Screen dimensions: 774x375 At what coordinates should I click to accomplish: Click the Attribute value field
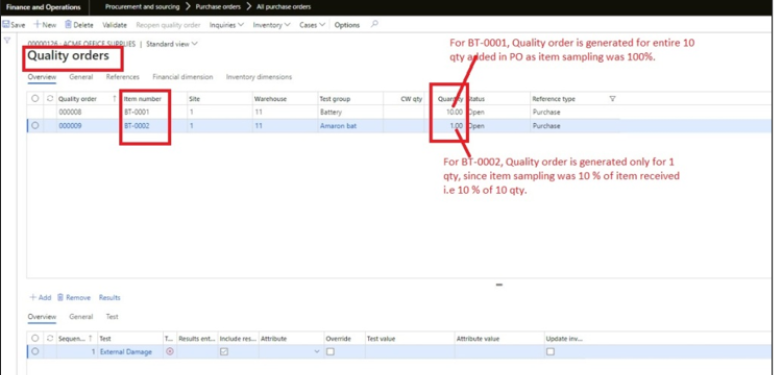tap(499, 352)
